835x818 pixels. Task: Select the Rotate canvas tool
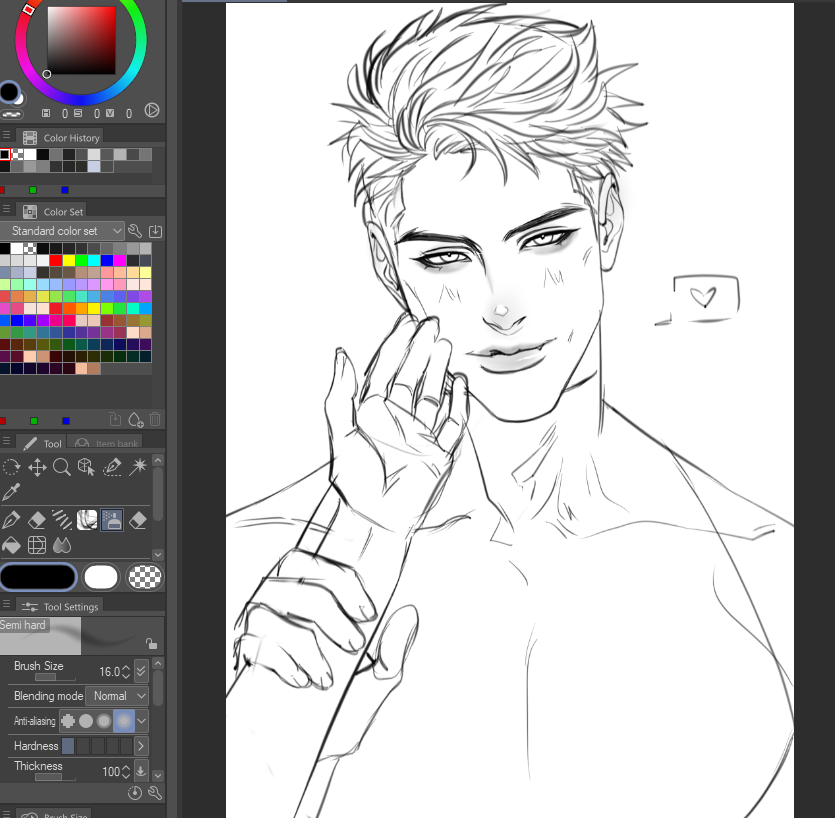[x=11, y=467]
